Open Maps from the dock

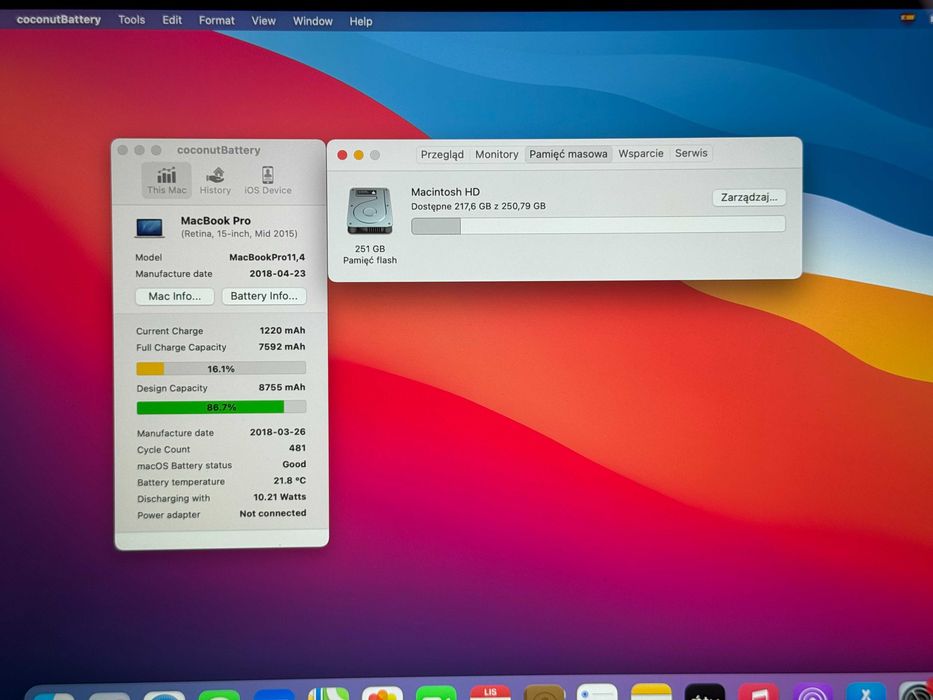(x=328, y=693)
